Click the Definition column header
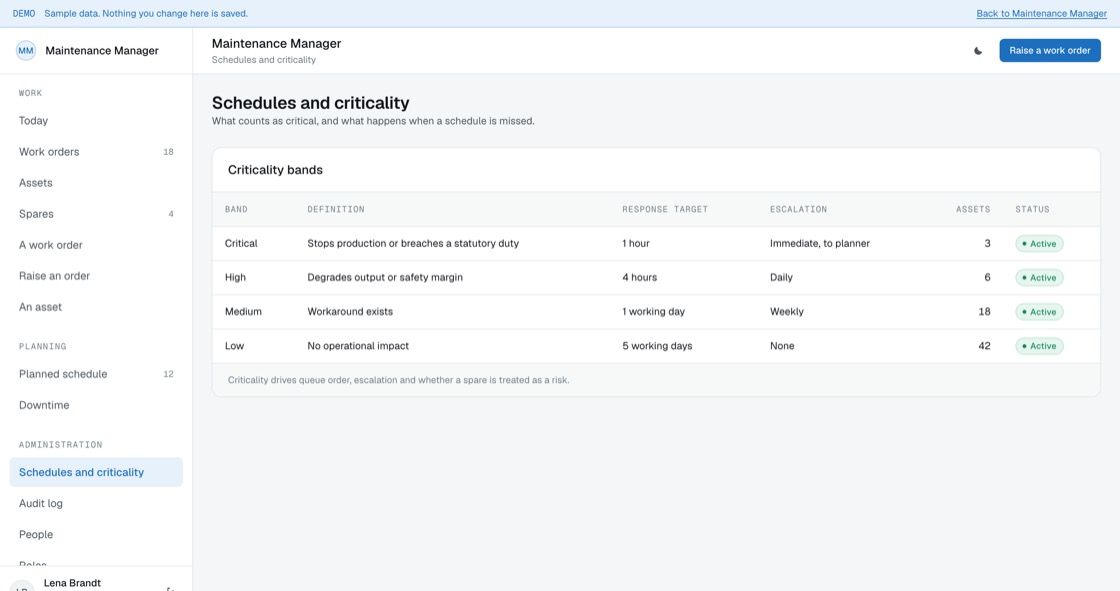Viewport: 1120px width, 591px height. [336, 209]
